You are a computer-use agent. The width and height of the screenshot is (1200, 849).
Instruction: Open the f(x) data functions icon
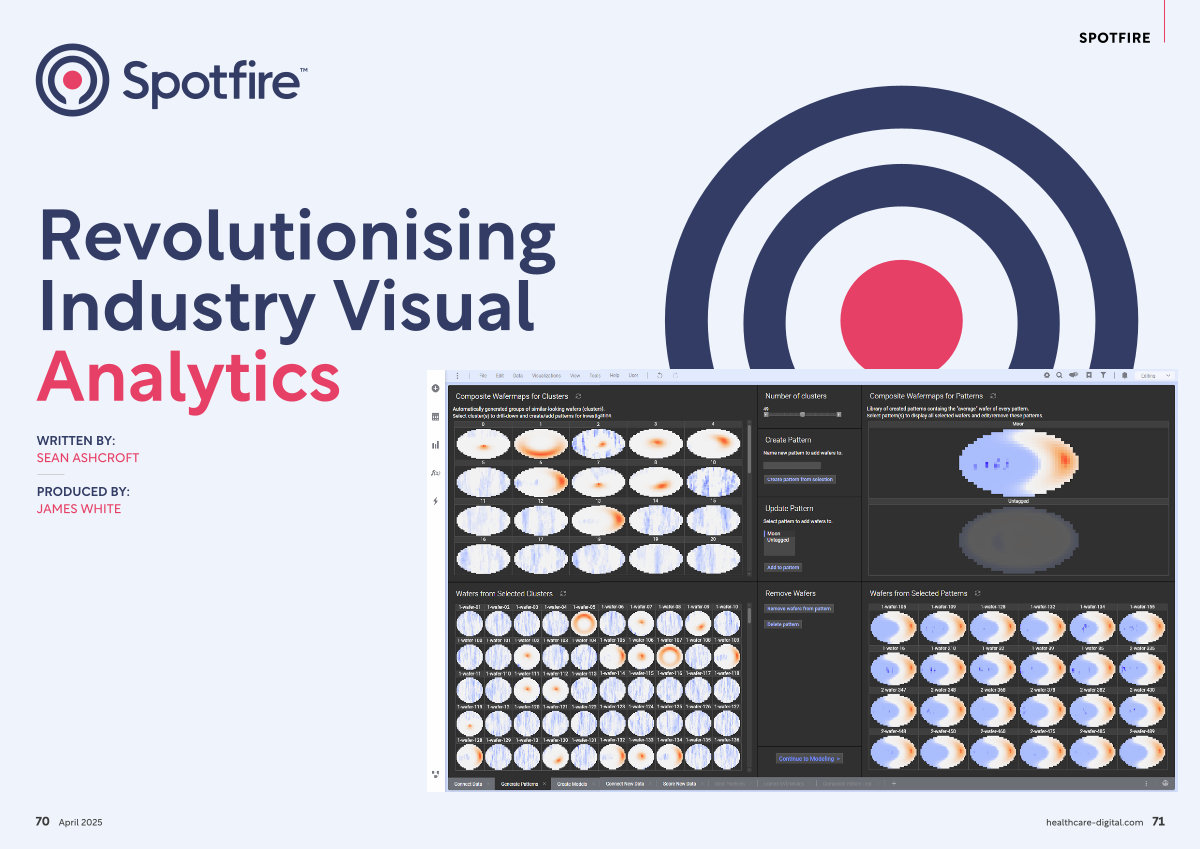(435, 472)
